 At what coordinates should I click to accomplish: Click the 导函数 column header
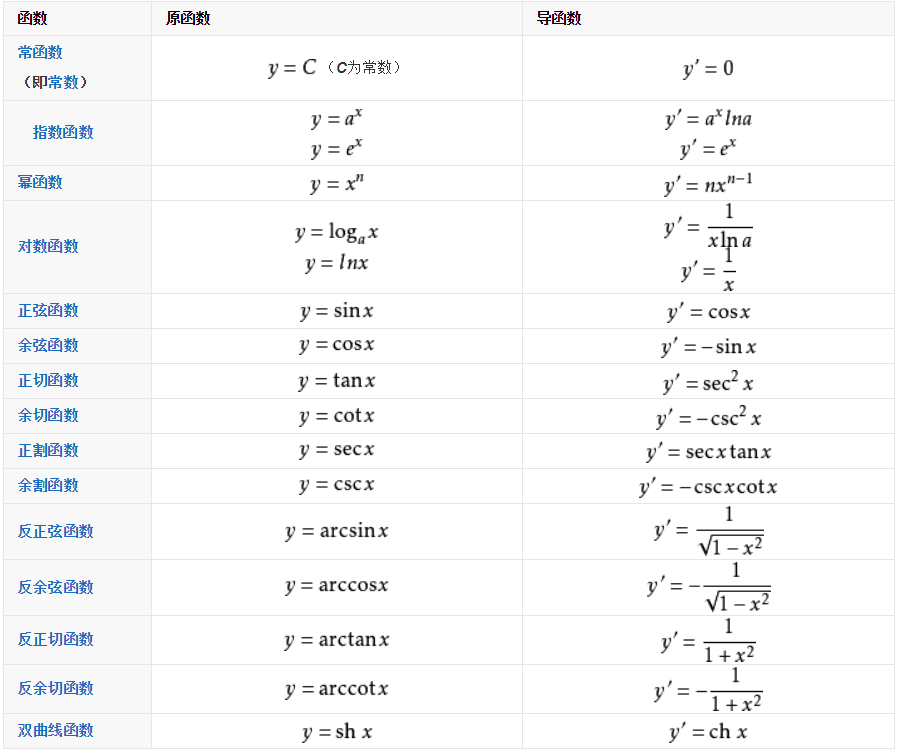[559, 19]
